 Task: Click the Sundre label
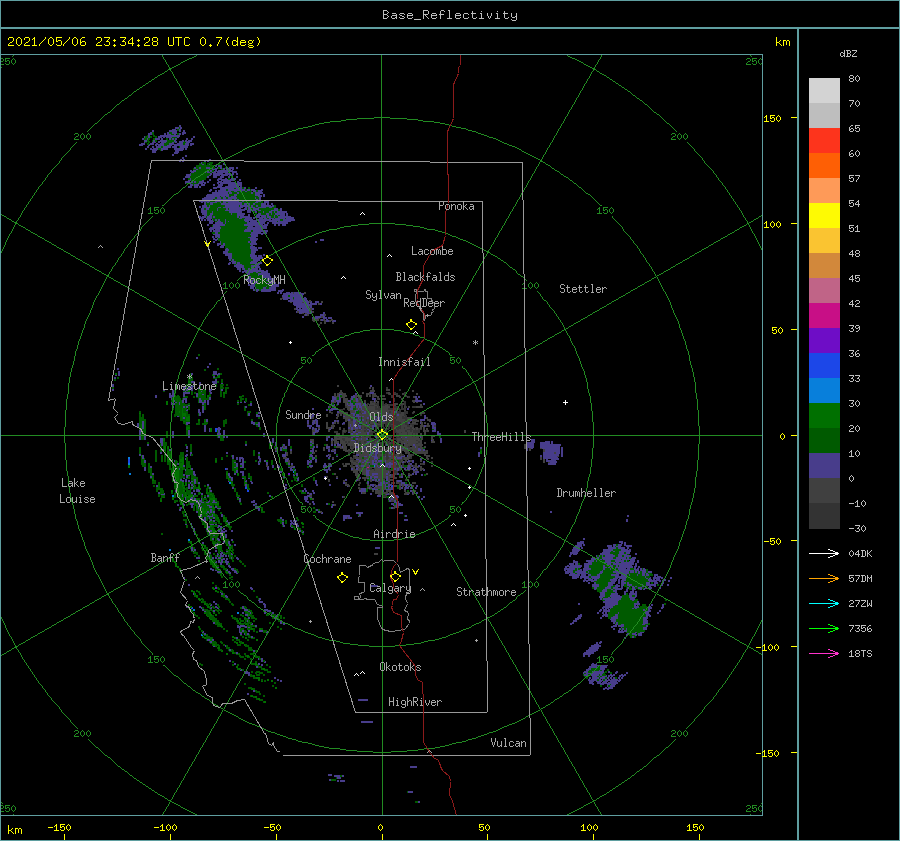coord(303,414)
